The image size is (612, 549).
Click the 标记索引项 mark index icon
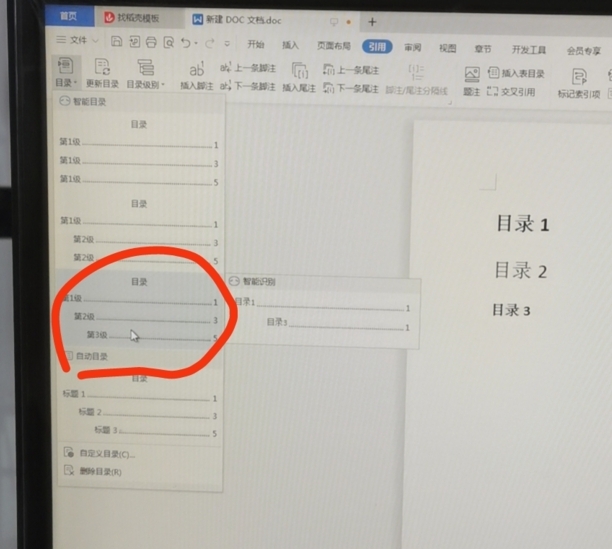coord(579,76)
